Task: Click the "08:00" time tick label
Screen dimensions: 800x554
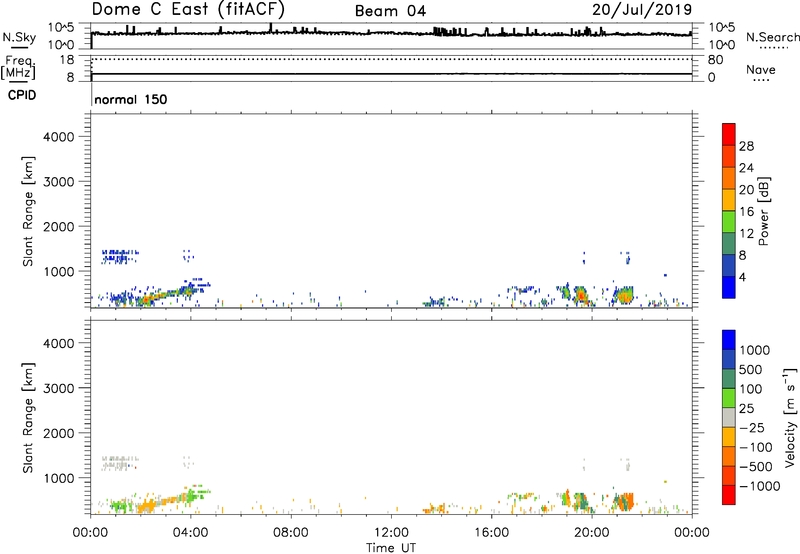Action: pos(291,533)
